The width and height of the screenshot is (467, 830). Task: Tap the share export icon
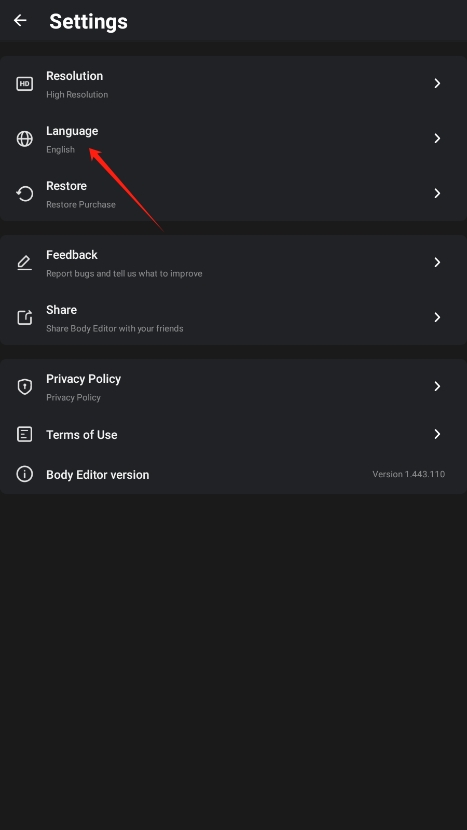(24, 318)
